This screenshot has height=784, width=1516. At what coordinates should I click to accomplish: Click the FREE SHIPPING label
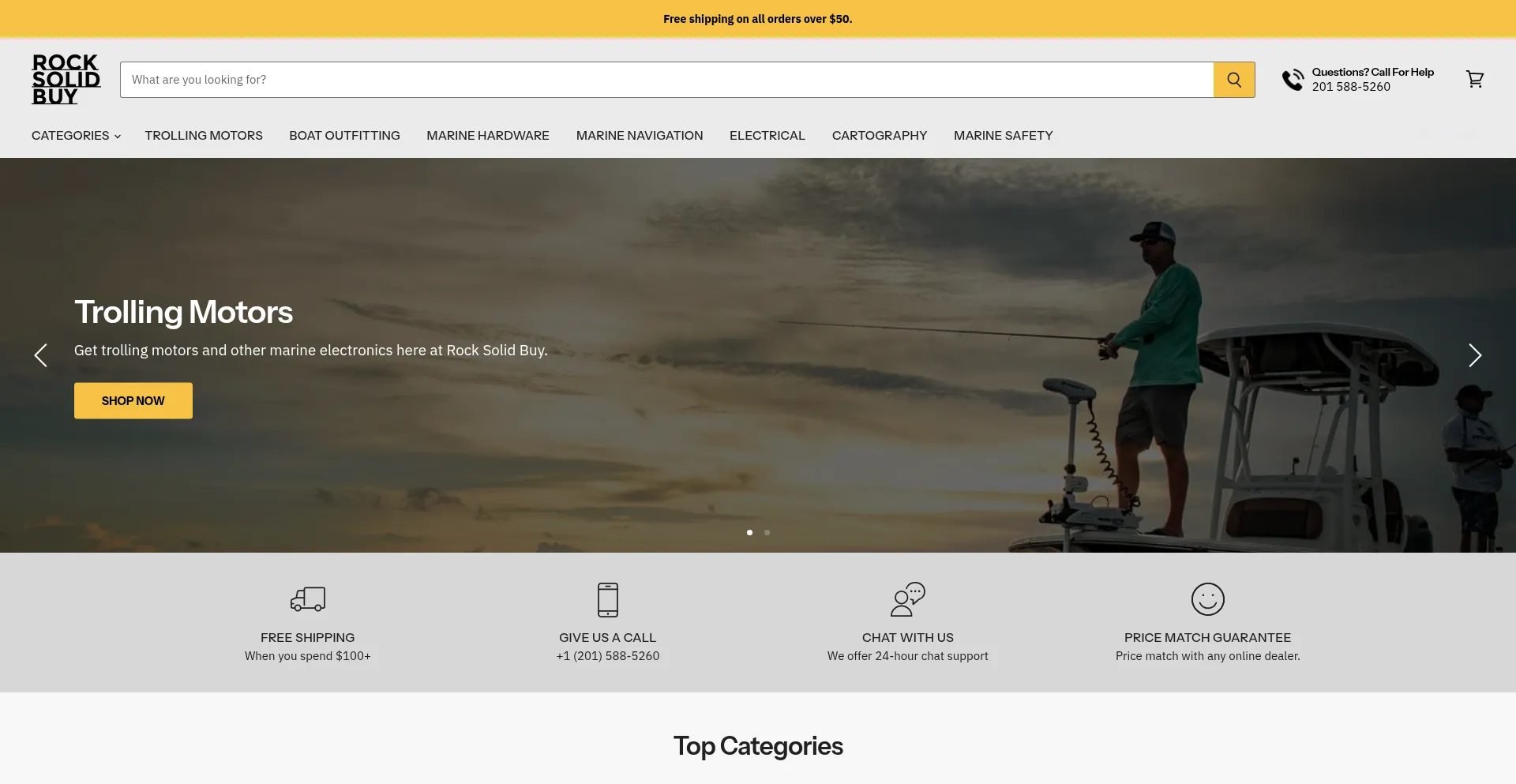[x=308, y=638]
